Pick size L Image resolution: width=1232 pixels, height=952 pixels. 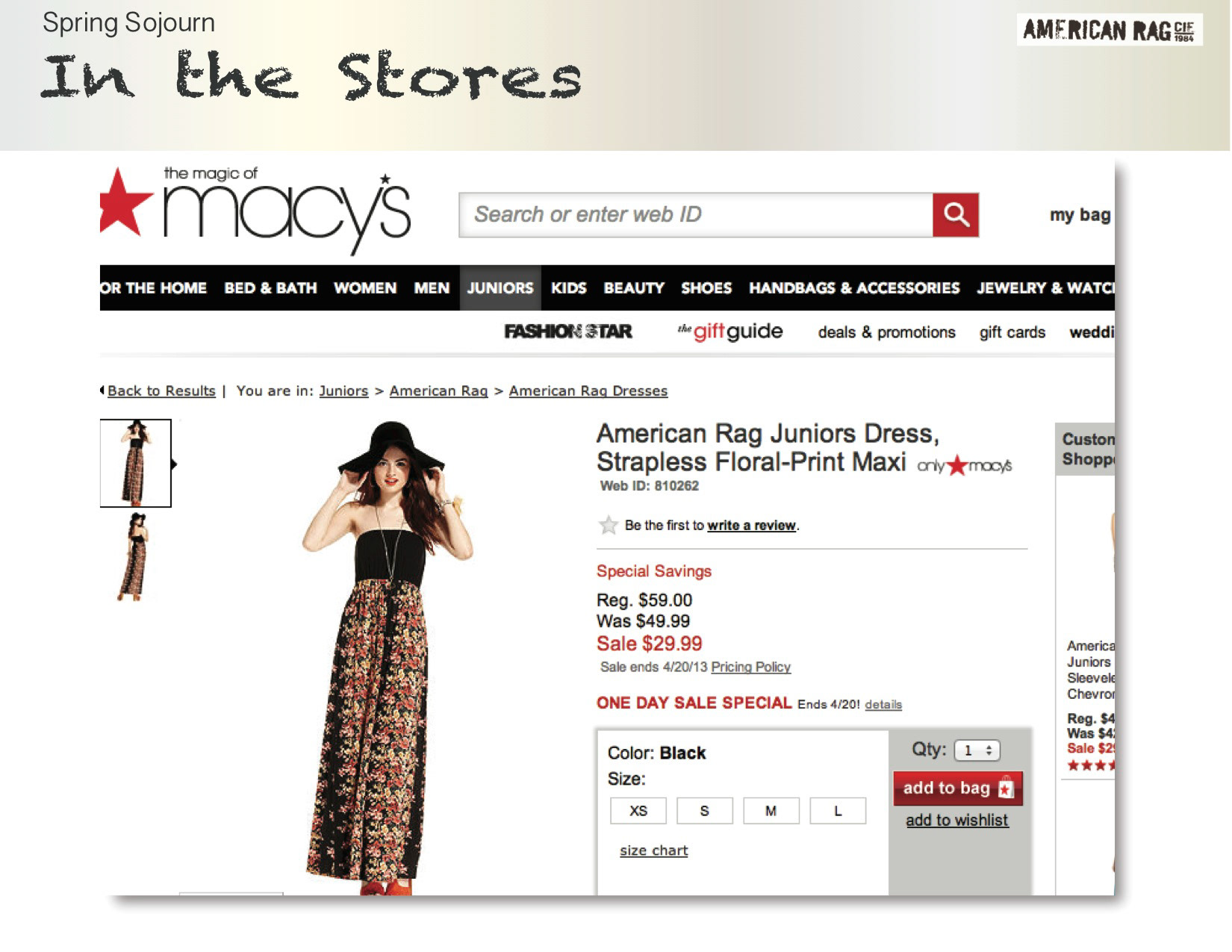pyautogui.click(x=838, y=811)
